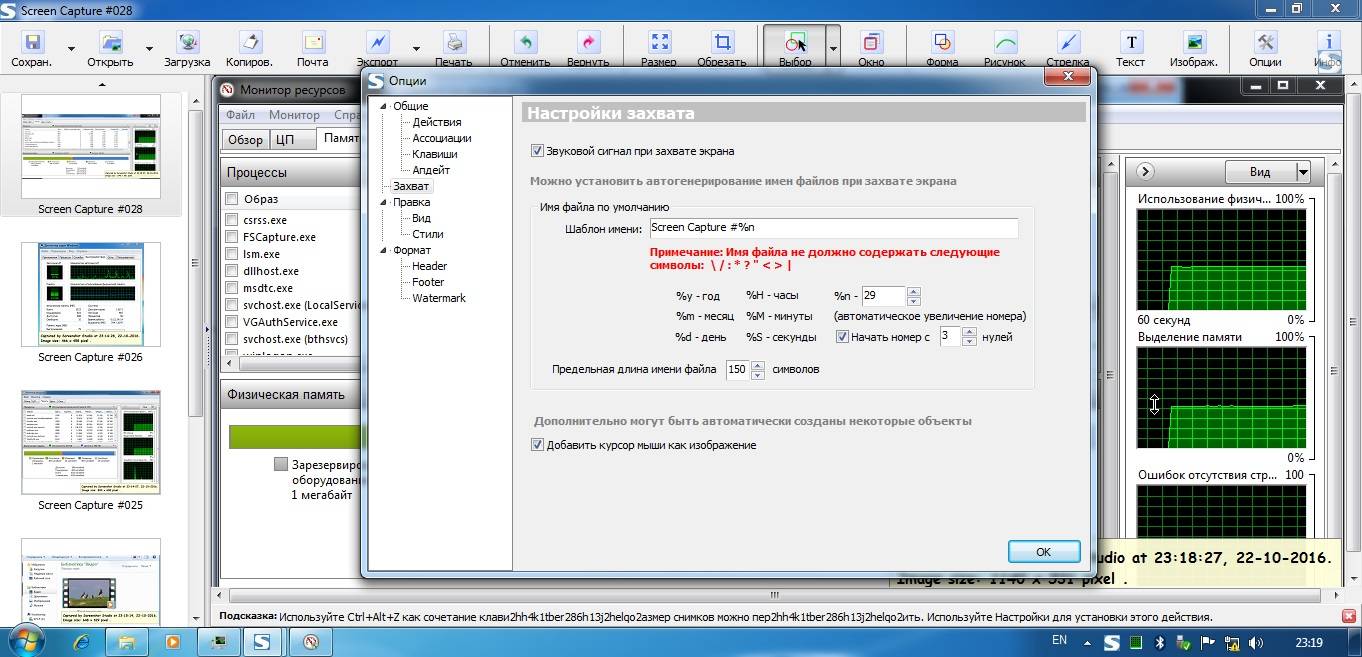
Task: Click the Рисунок drawing tool icon
Action: click(1004, 43)
